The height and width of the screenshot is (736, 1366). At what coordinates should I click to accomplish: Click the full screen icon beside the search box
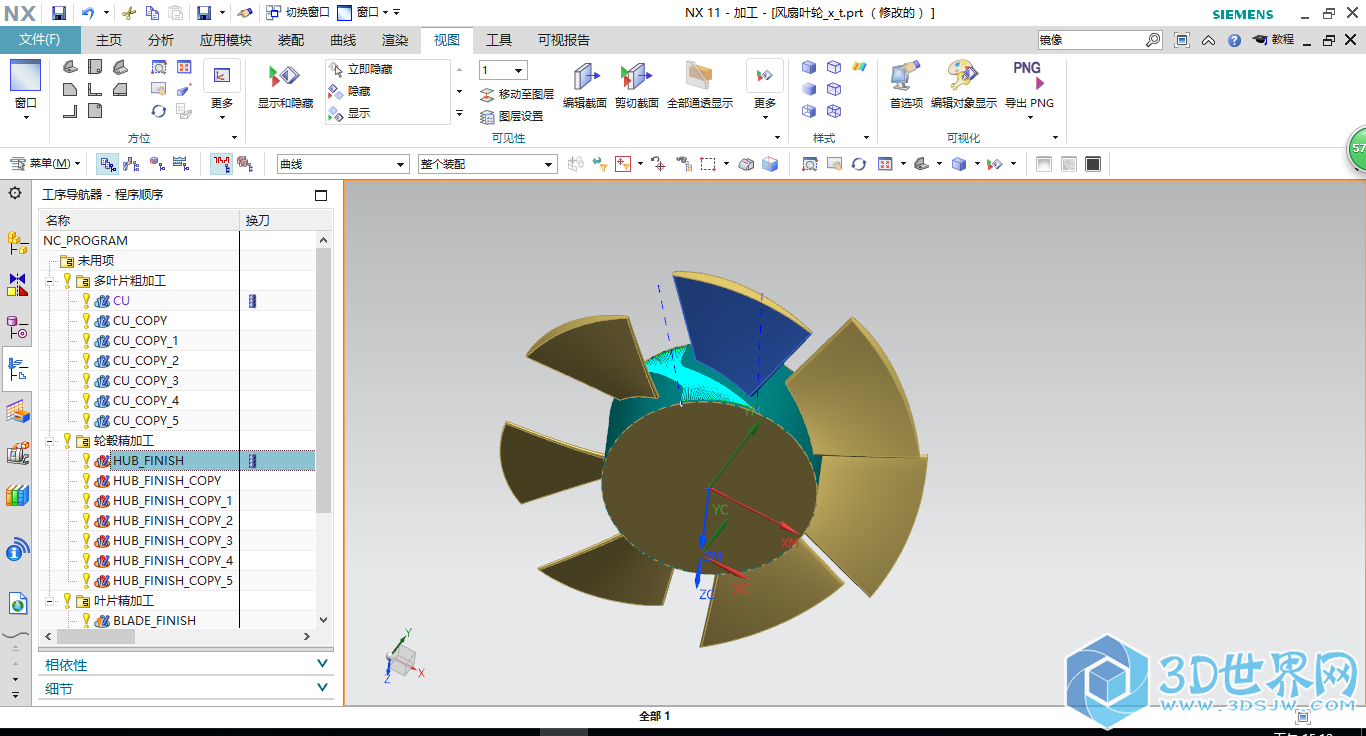(1182, 40)
